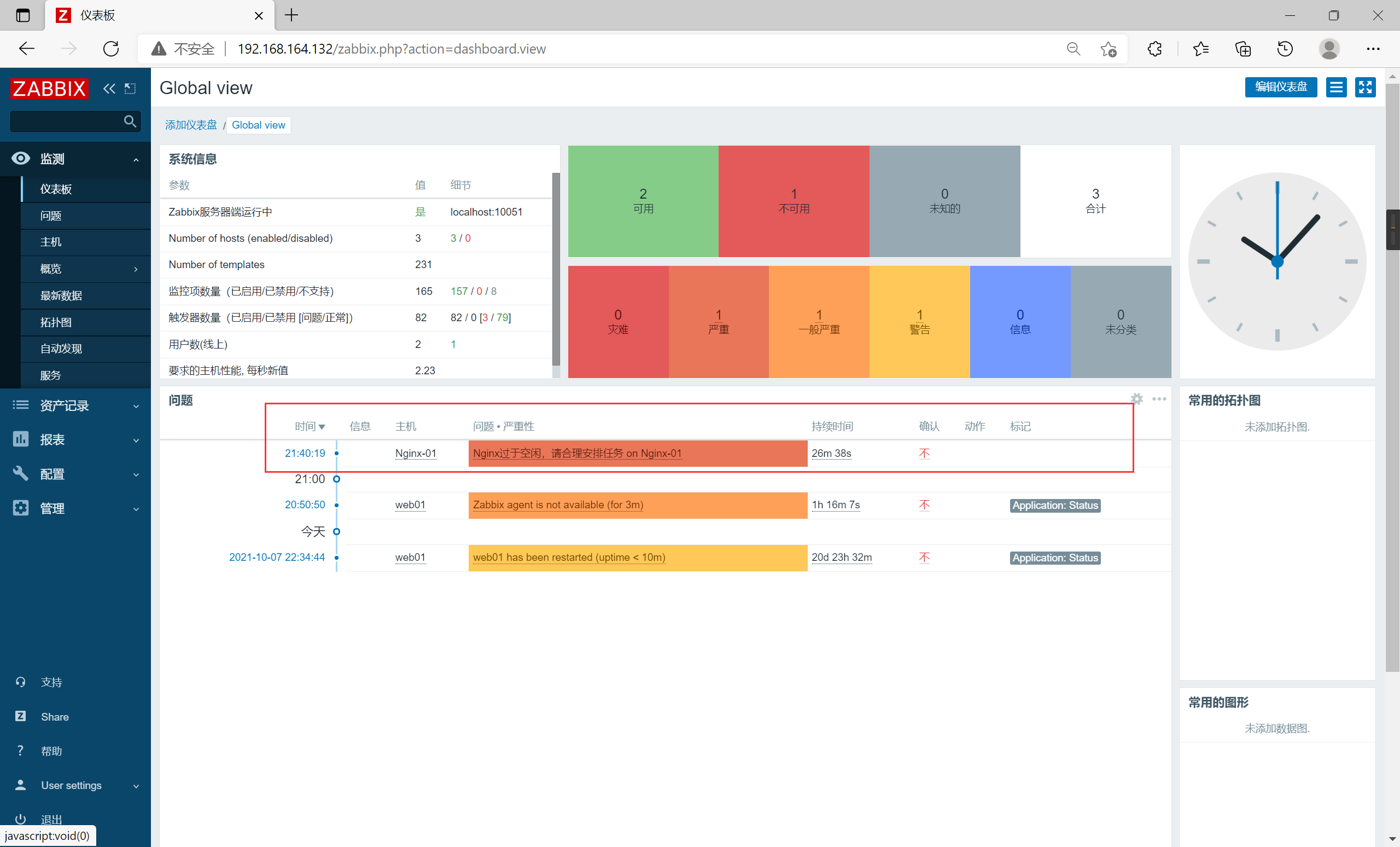Open 拓扑图 menu item
Screen dimensions: 1400x847
[56, 322]
